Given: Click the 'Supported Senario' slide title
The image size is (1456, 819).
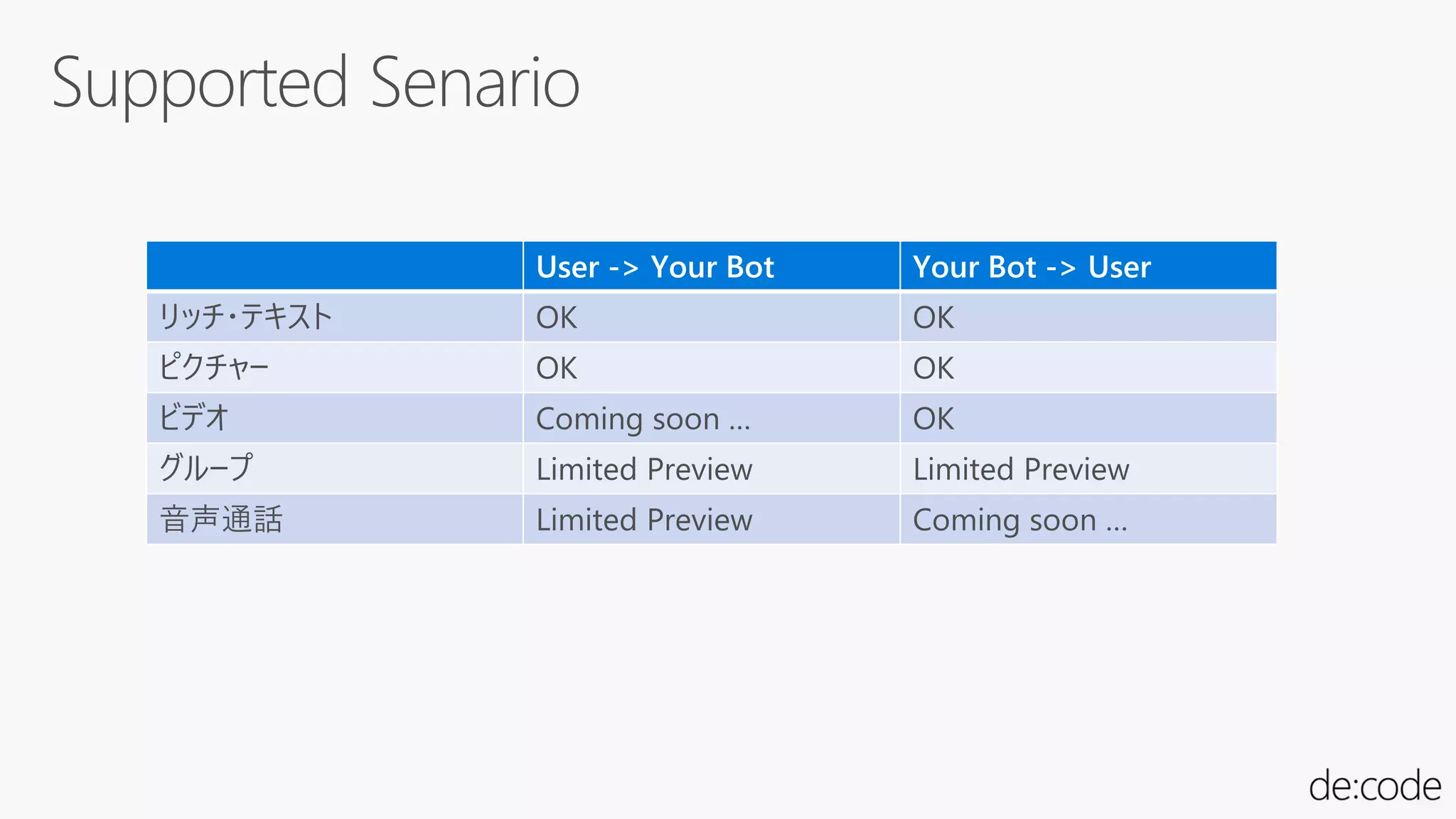Looking at the screenshot, I should 316,85.
